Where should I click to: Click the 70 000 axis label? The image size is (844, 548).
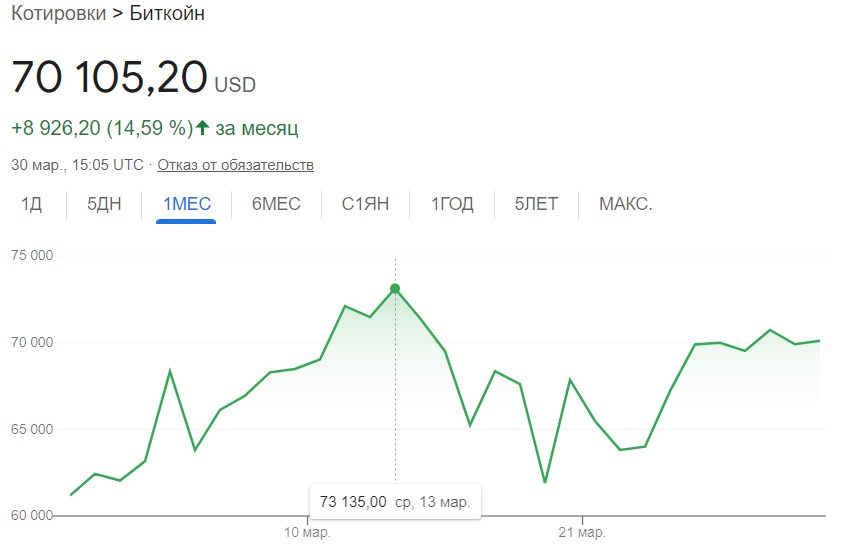click(x=32, y=342)
